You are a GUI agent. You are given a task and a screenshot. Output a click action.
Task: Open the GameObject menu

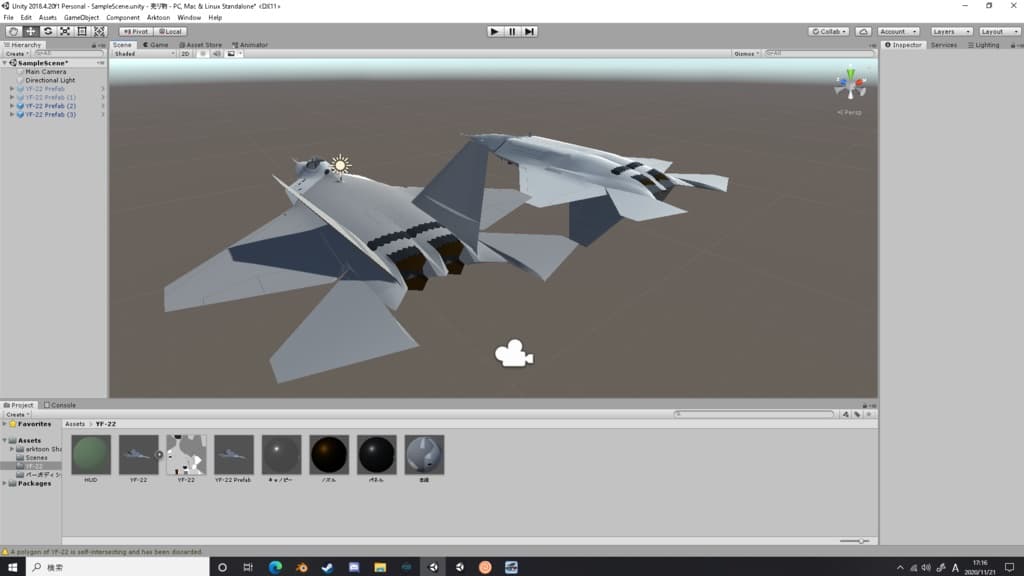coord(82,17)
